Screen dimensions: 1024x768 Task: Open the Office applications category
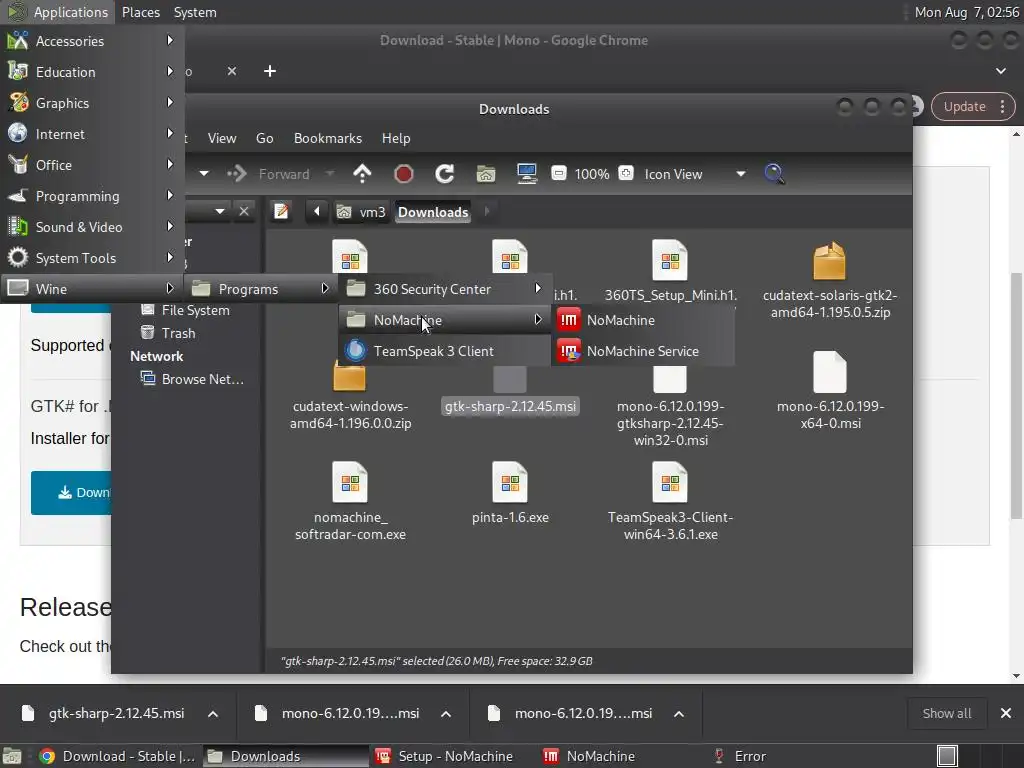tap(92, 165)
